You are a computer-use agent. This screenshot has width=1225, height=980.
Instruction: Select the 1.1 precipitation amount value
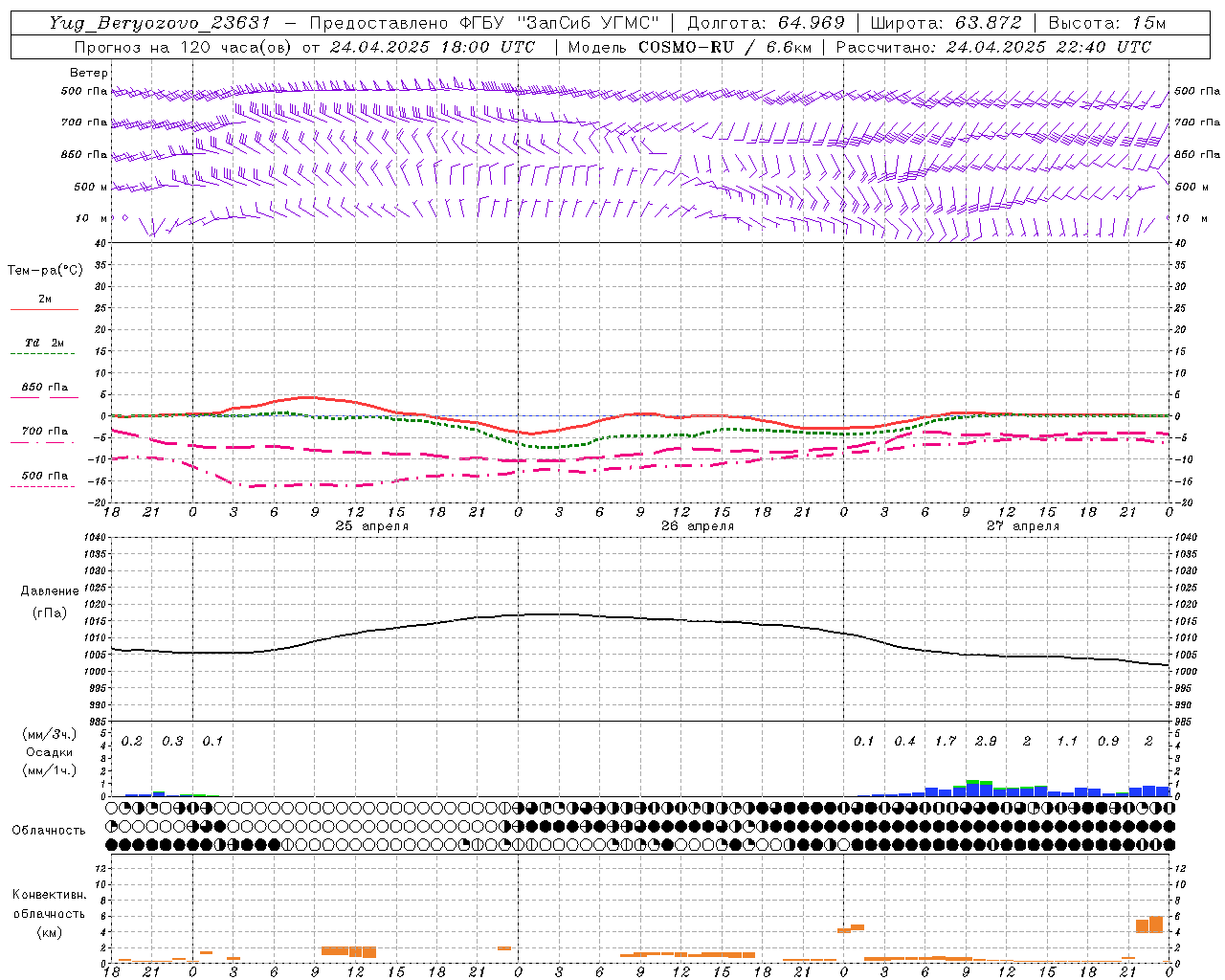[x=1067, y=742]
